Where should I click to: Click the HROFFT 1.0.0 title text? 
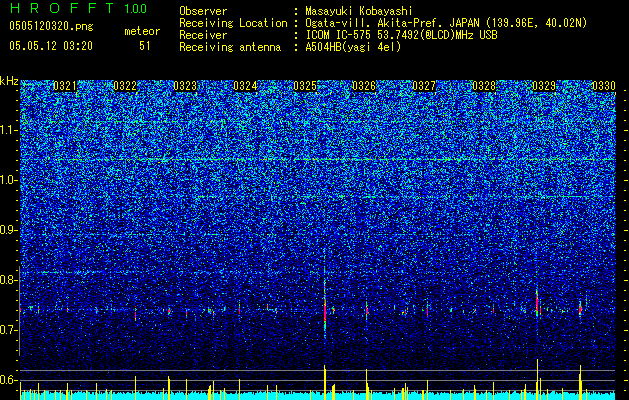click(x=79, y=8)
